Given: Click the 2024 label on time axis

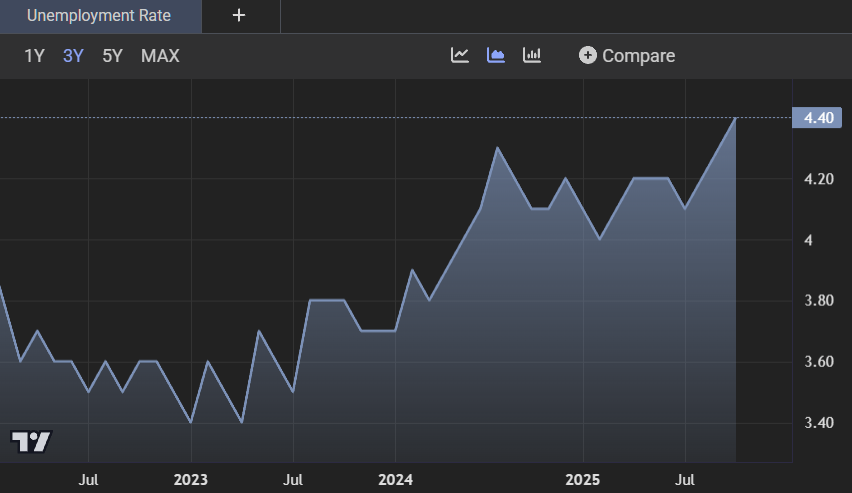Looking at the screenshot, I should tap(395, 479).
